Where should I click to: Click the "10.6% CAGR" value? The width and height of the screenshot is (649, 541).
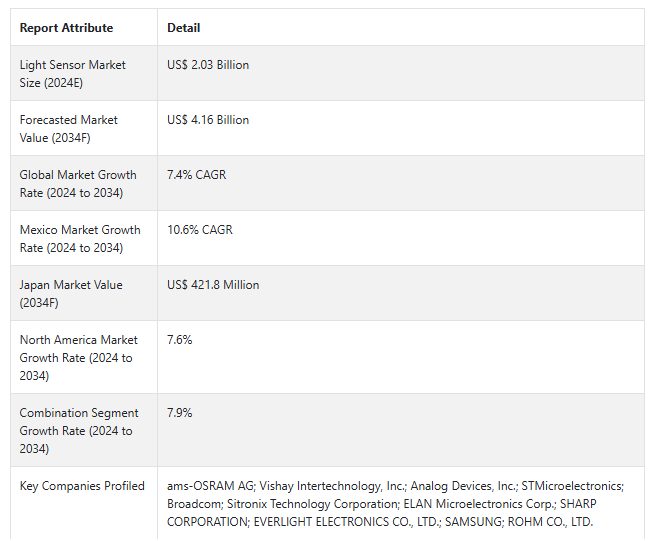click(200, 230)
